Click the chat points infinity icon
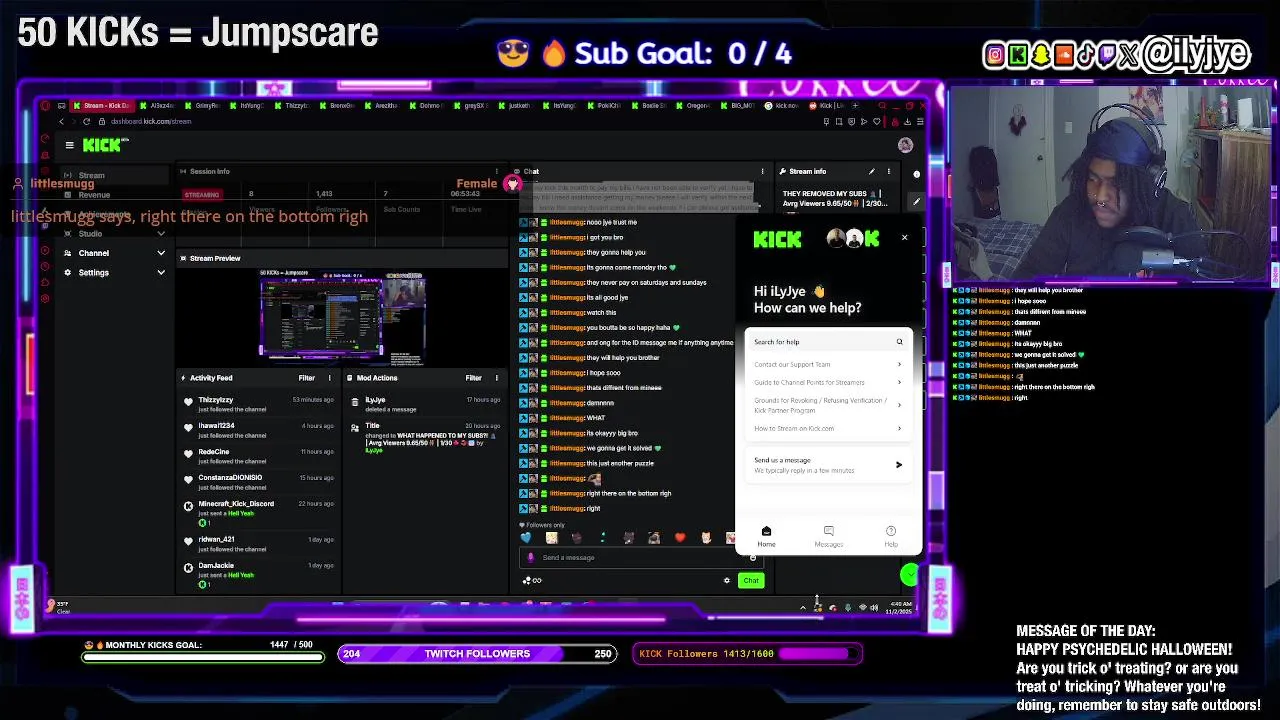 pos(532,580)
